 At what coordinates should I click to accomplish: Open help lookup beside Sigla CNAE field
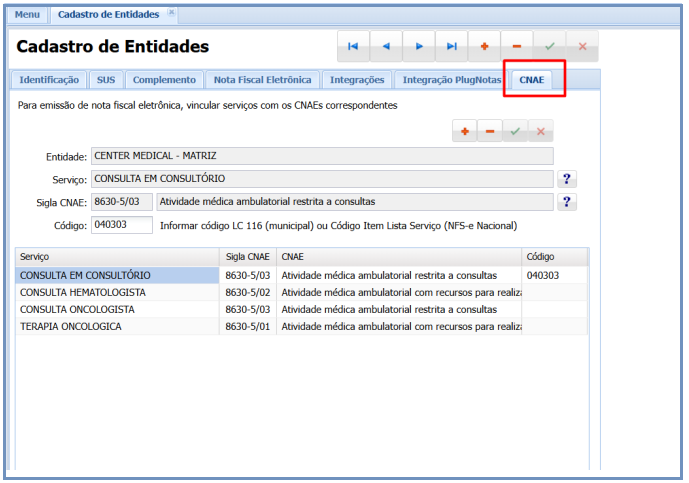[x=567, y=202]
